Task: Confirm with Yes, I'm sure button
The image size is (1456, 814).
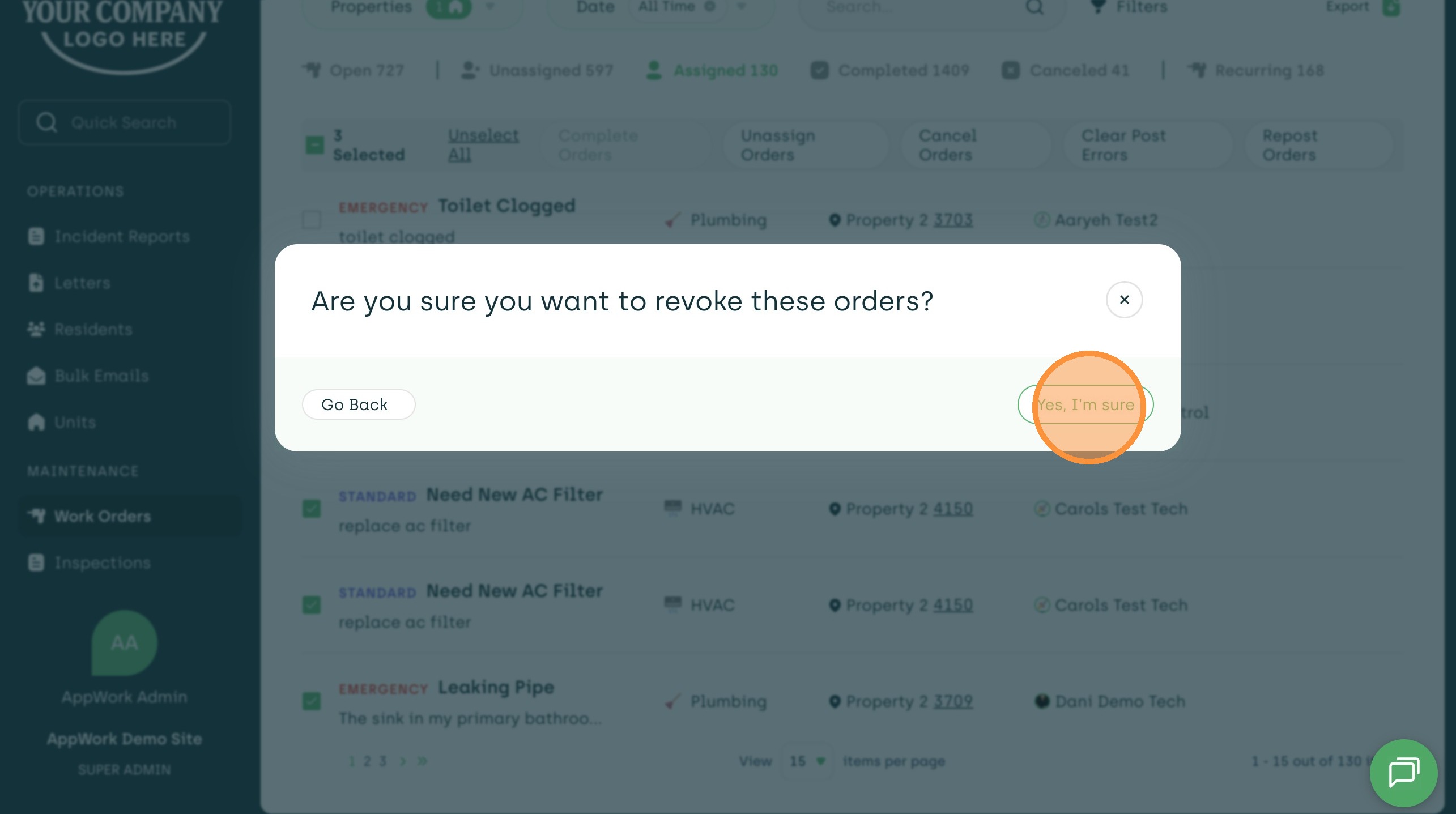Action: pyautogui.click(x=1085, y=404)
